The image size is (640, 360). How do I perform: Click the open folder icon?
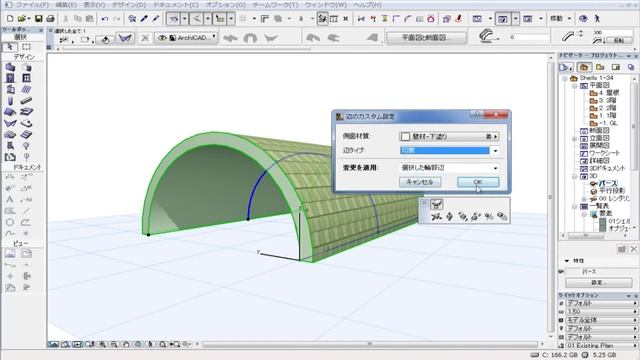pyautogui.click(x=23, y=19)
